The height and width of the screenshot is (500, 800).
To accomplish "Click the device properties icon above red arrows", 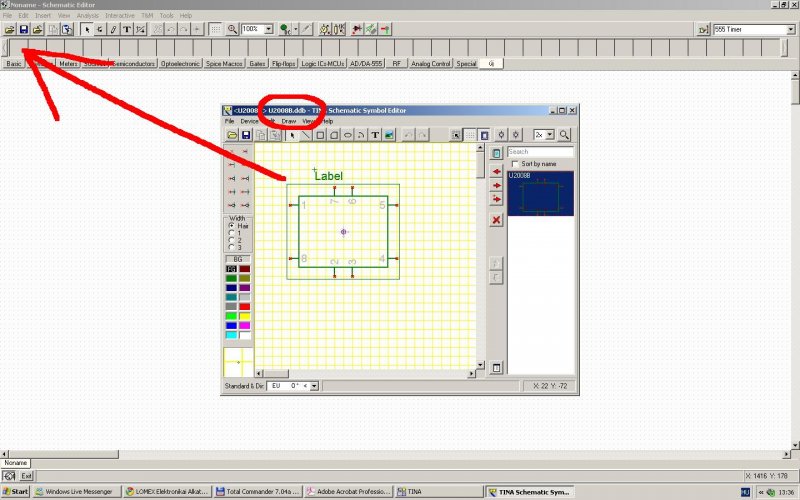I will click(x=496, y=153).
